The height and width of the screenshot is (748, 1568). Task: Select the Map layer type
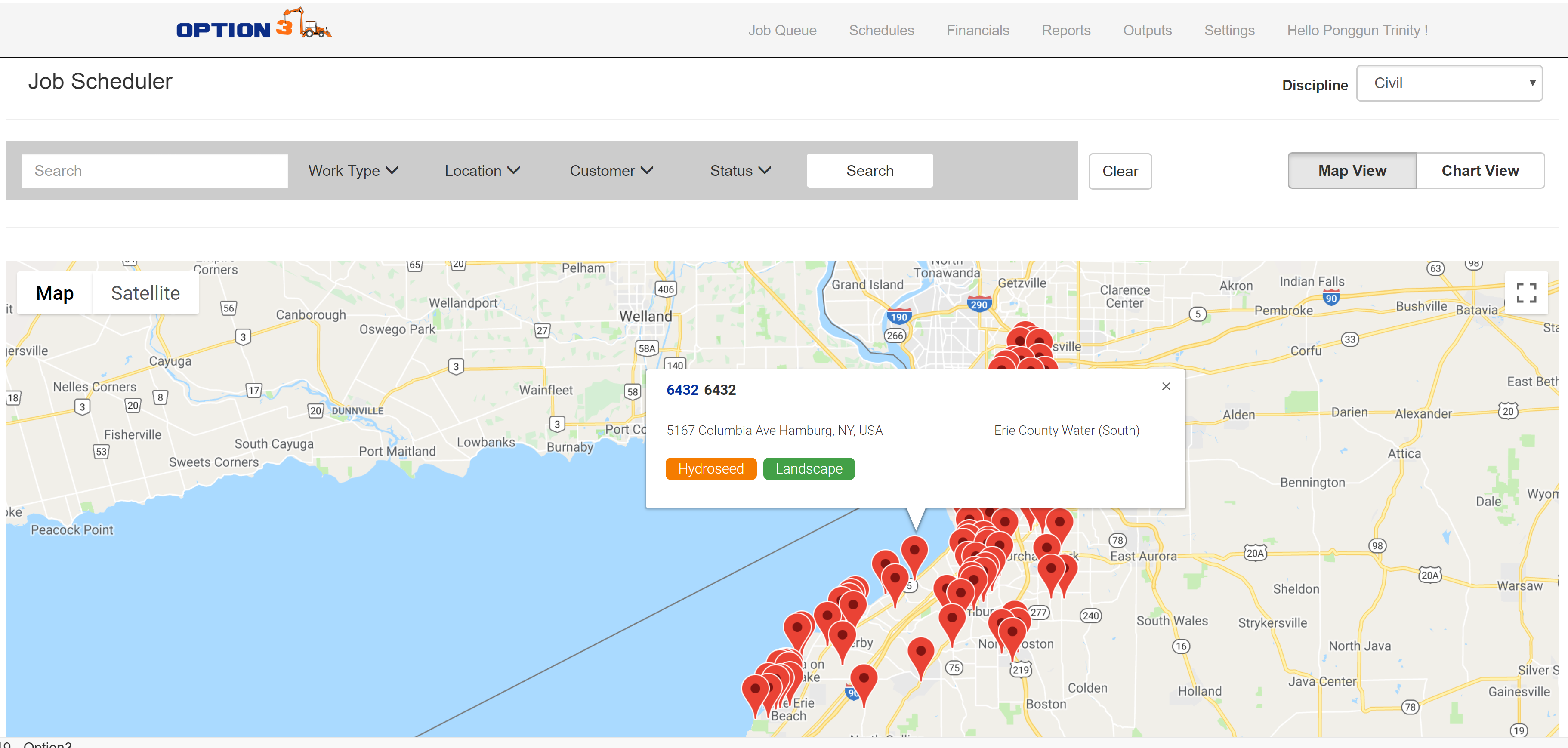point(55,293)
